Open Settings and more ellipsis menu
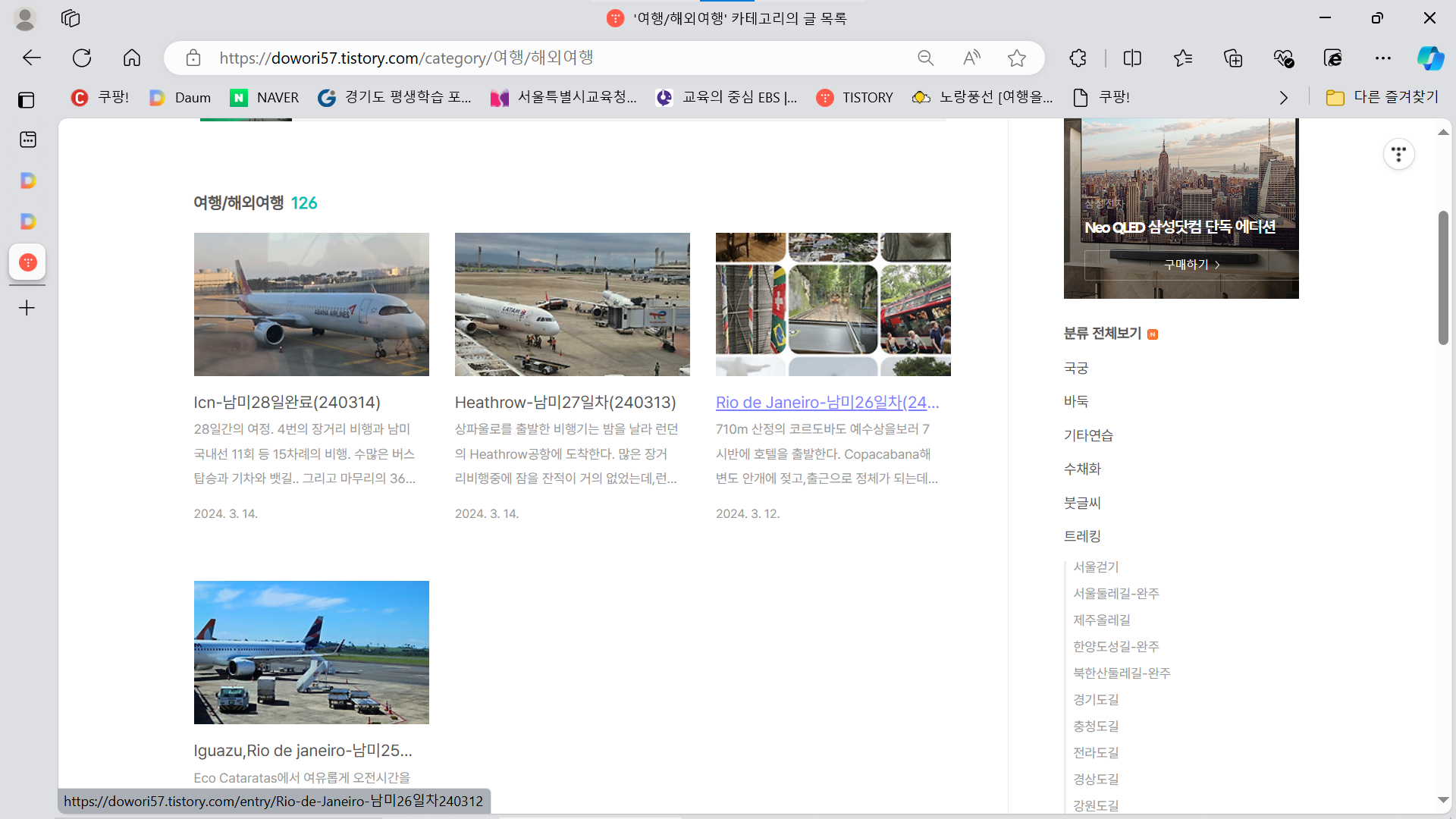Screen dimensions: 1456x819 point(1383,58)
